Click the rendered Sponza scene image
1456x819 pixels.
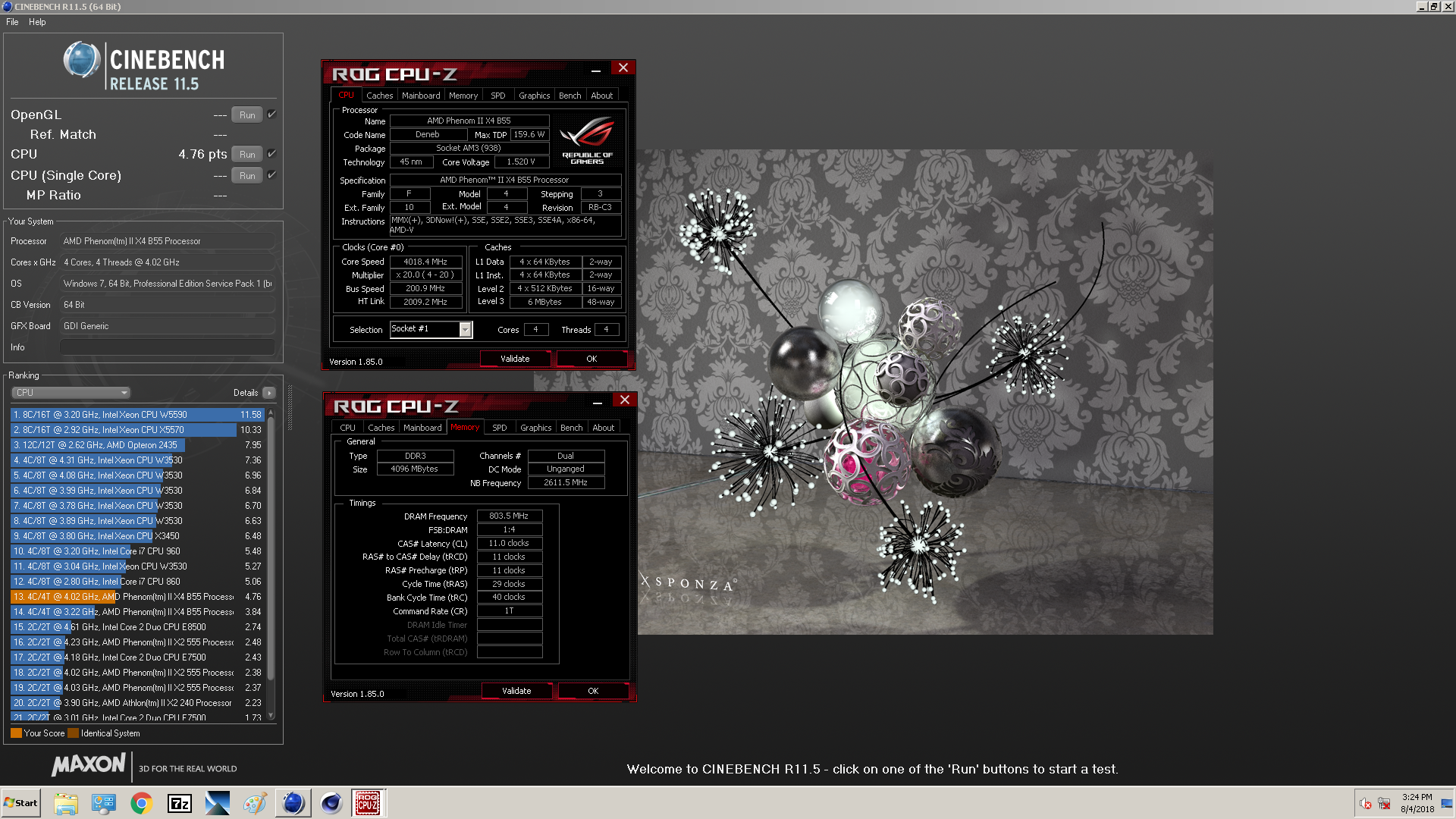coord(925,392)
